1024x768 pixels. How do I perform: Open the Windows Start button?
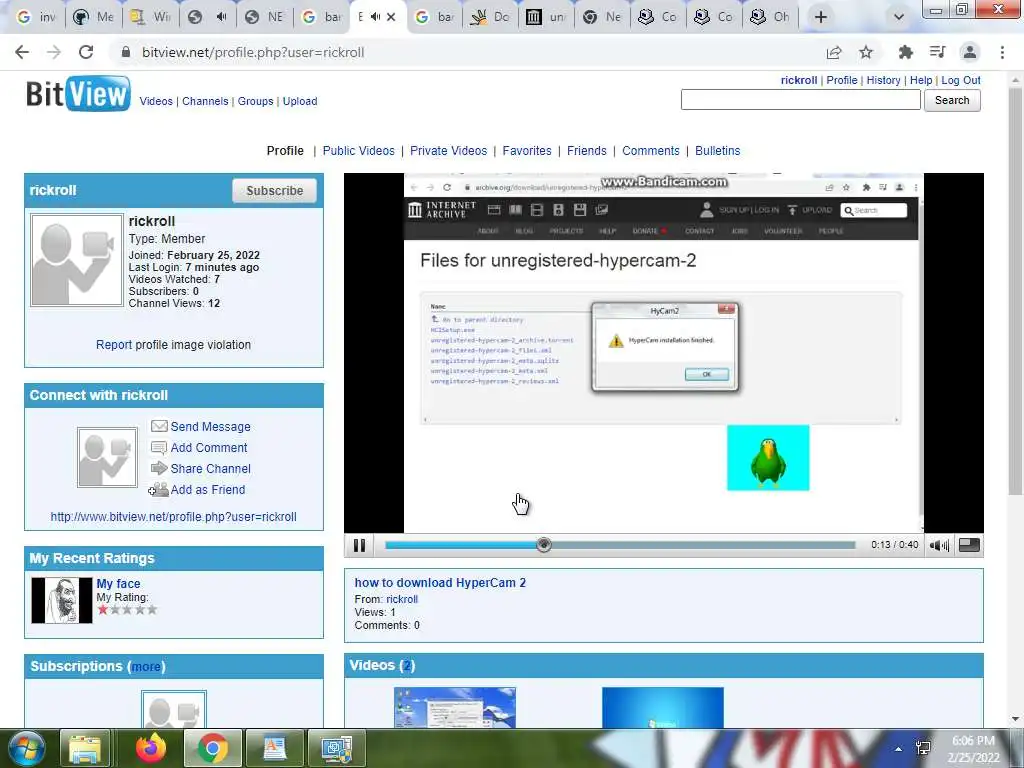[25, 748]
